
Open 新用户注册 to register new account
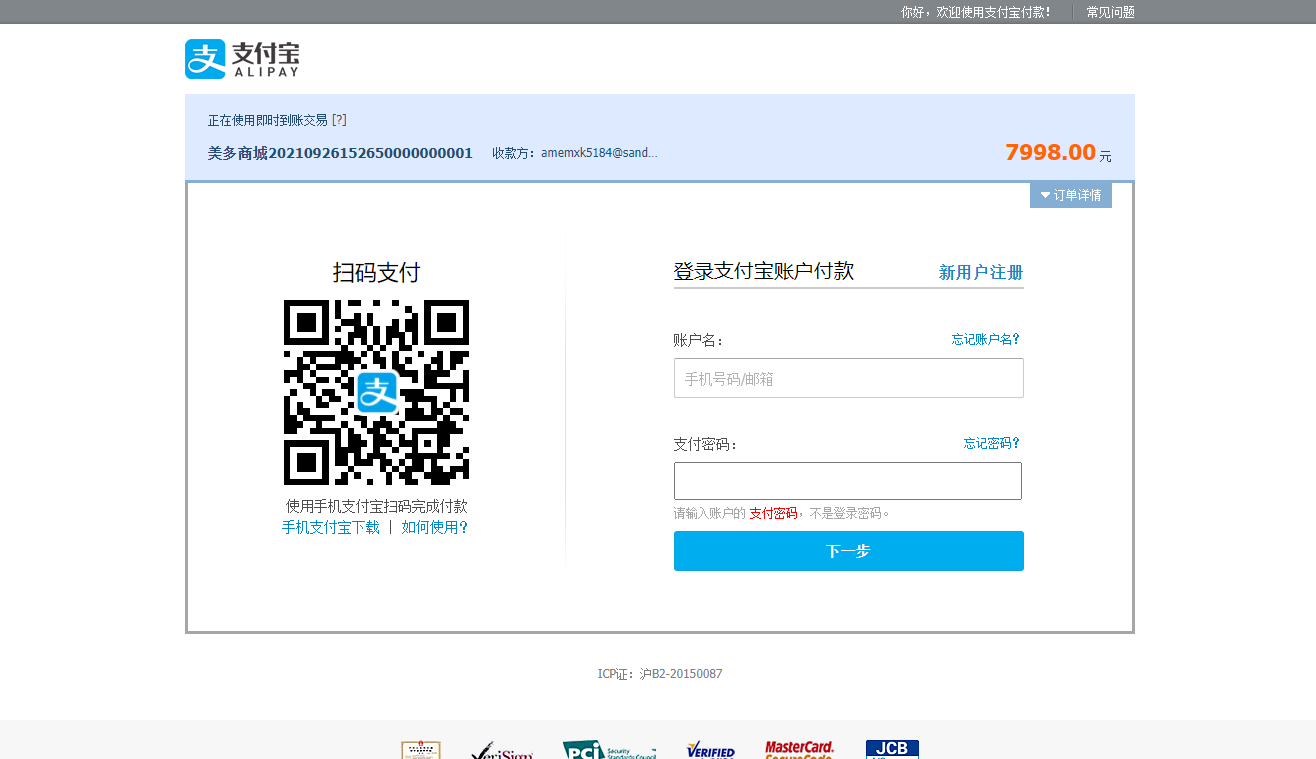(980, 272)
